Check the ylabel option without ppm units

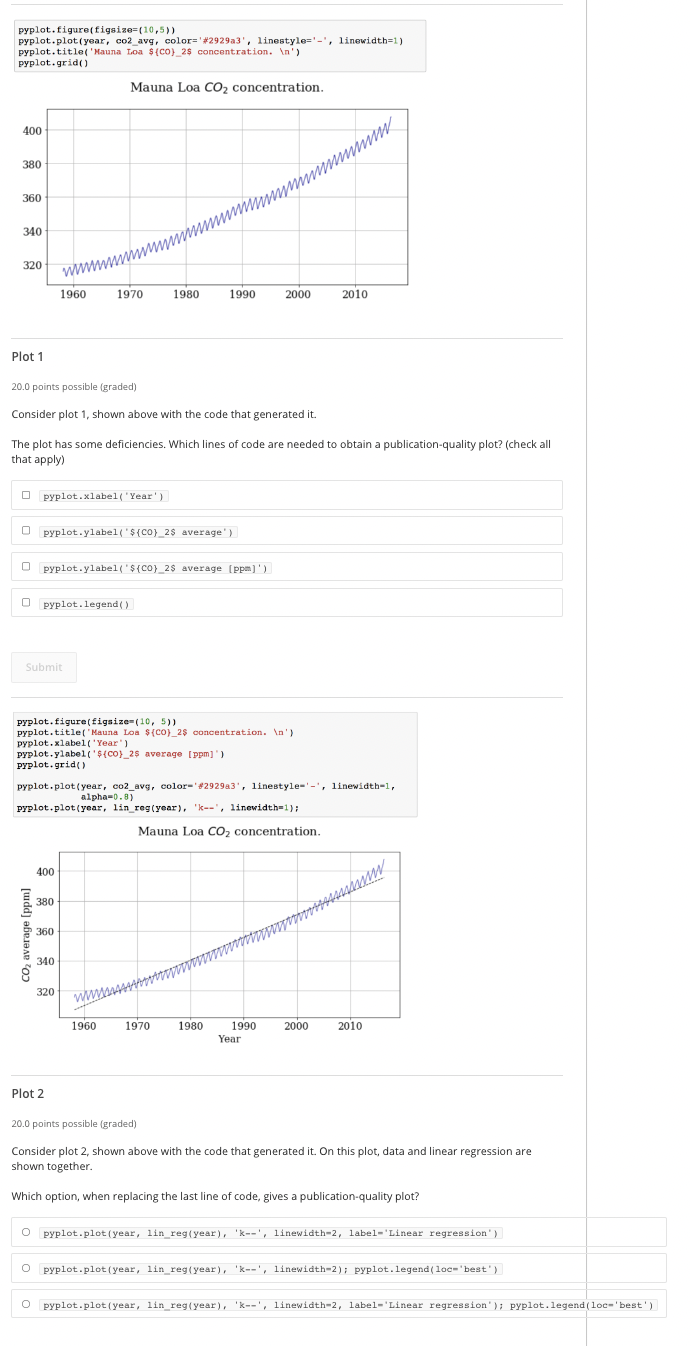(x=26, y=532)
